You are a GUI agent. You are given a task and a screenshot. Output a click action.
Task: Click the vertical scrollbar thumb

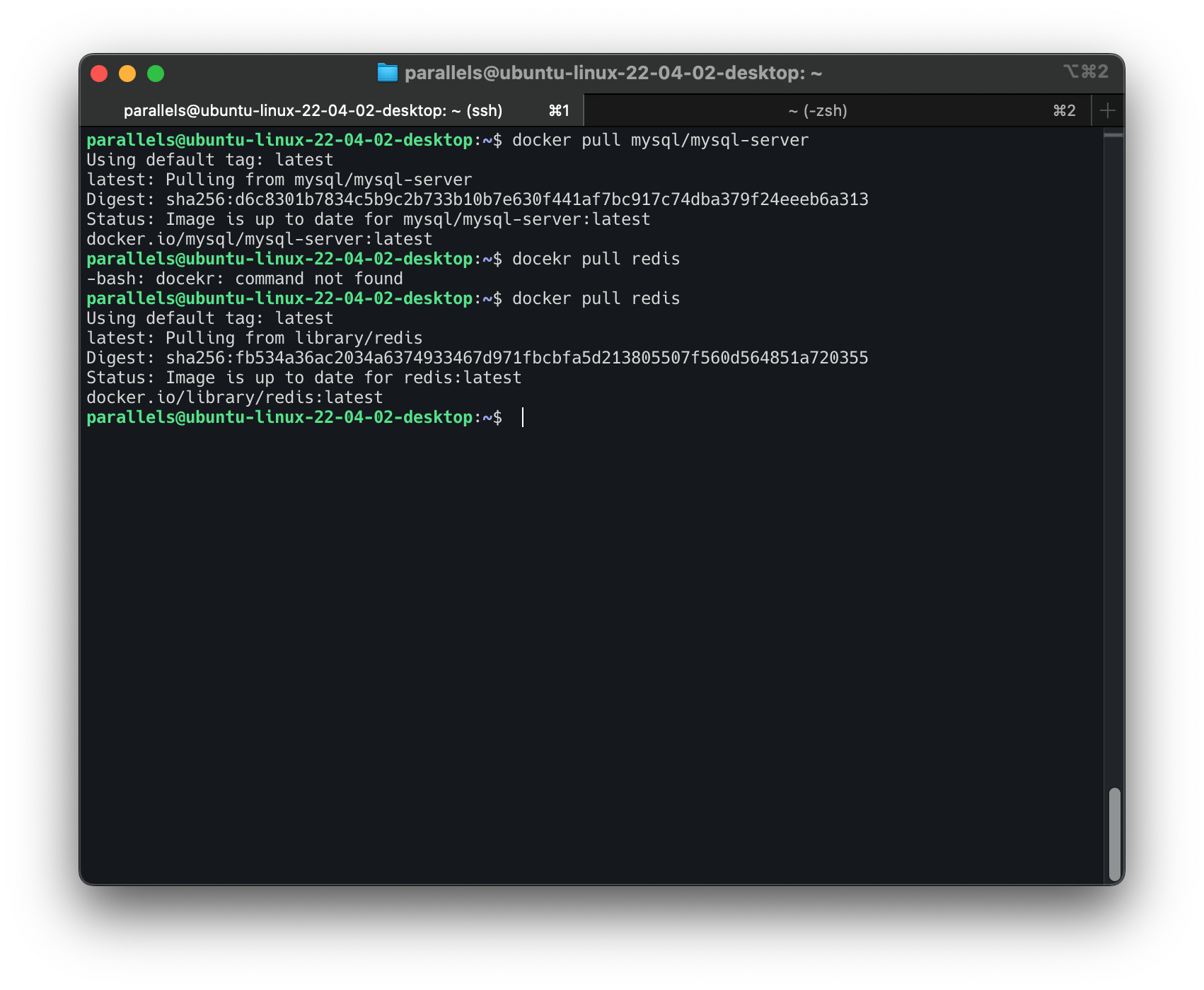[1114, 833]
